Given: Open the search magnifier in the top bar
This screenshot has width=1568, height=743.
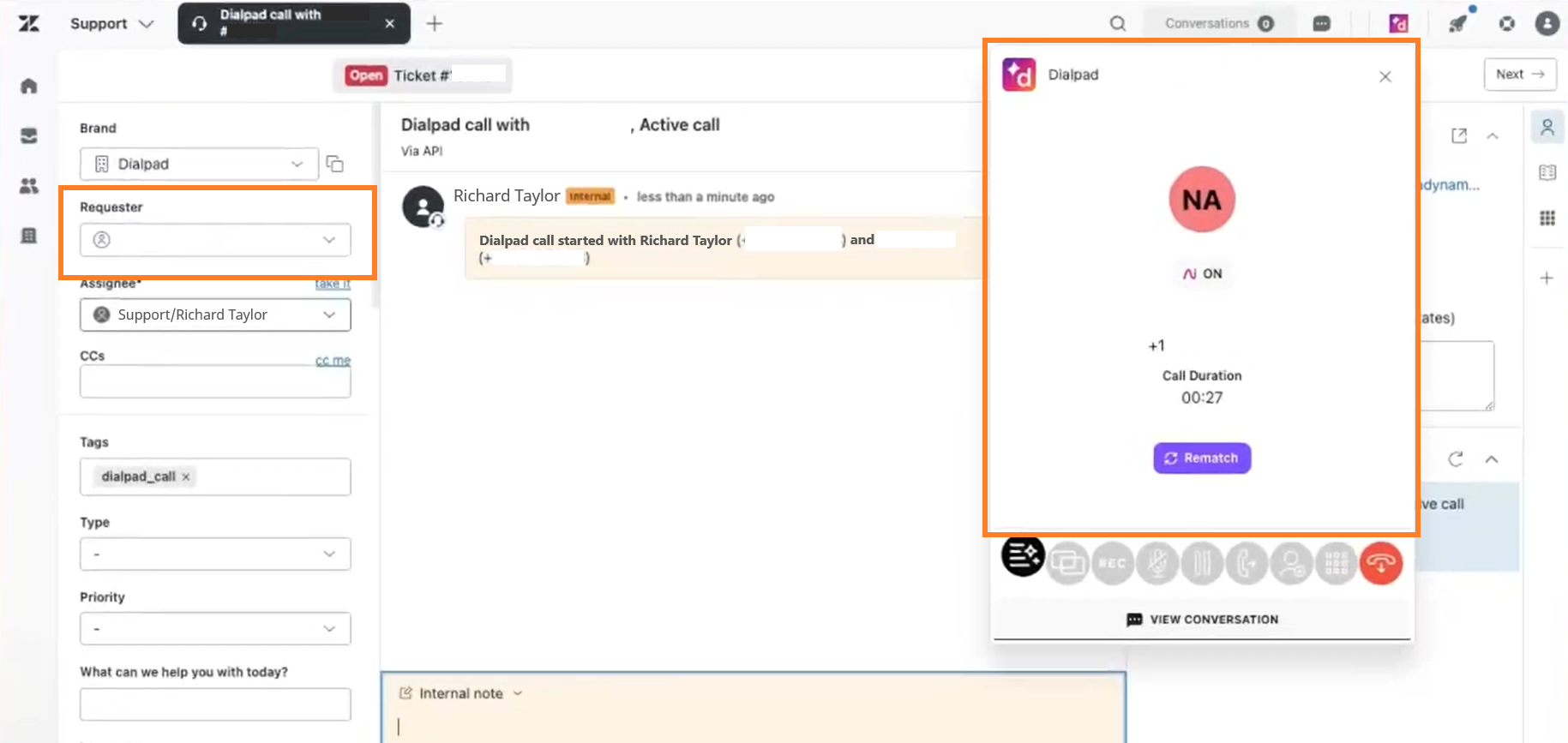Looking at the screenshot, I should pos(1118,24).
